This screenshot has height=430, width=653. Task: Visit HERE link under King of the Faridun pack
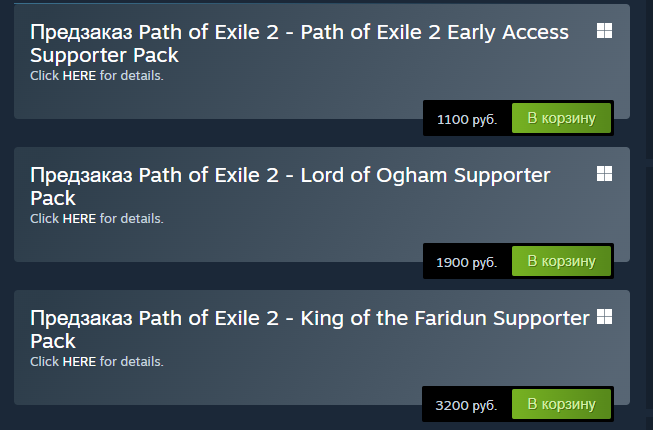[79, 362]
